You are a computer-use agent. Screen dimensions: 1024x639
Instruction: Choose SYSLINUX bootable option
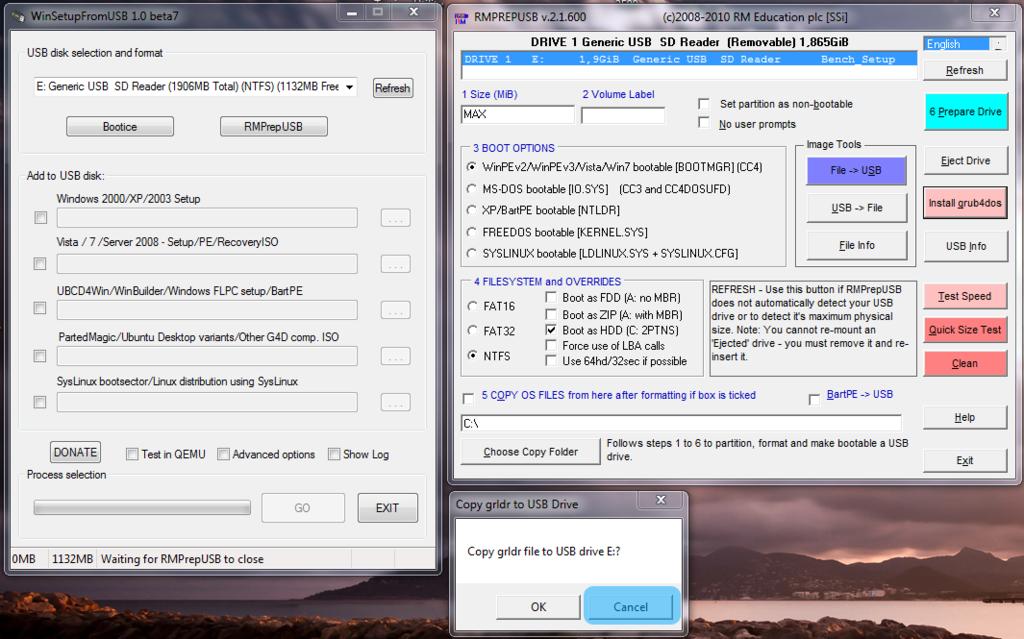point(471,253)
